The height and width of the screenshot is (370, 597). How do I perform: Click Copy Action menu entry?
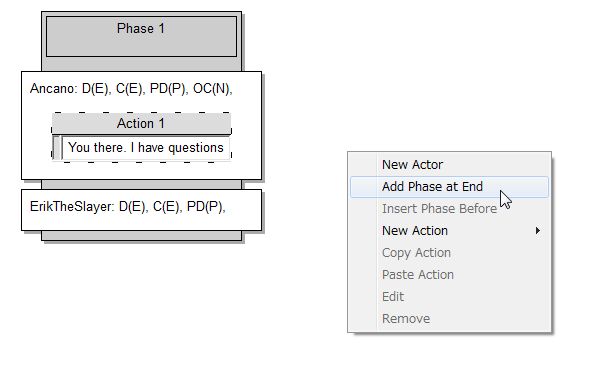(x=449, y=253)
